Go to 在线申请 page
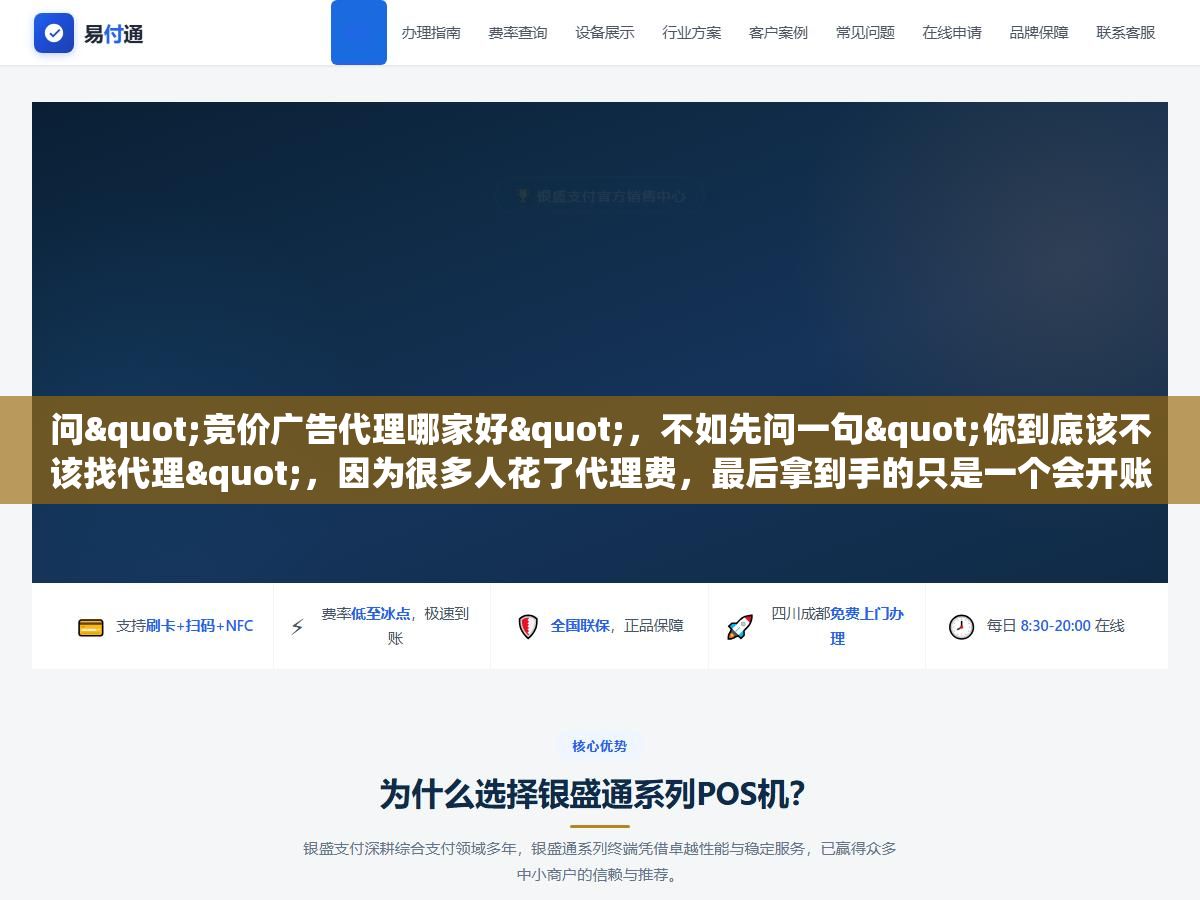1200x900 pixels. click(x=952, y=33)
